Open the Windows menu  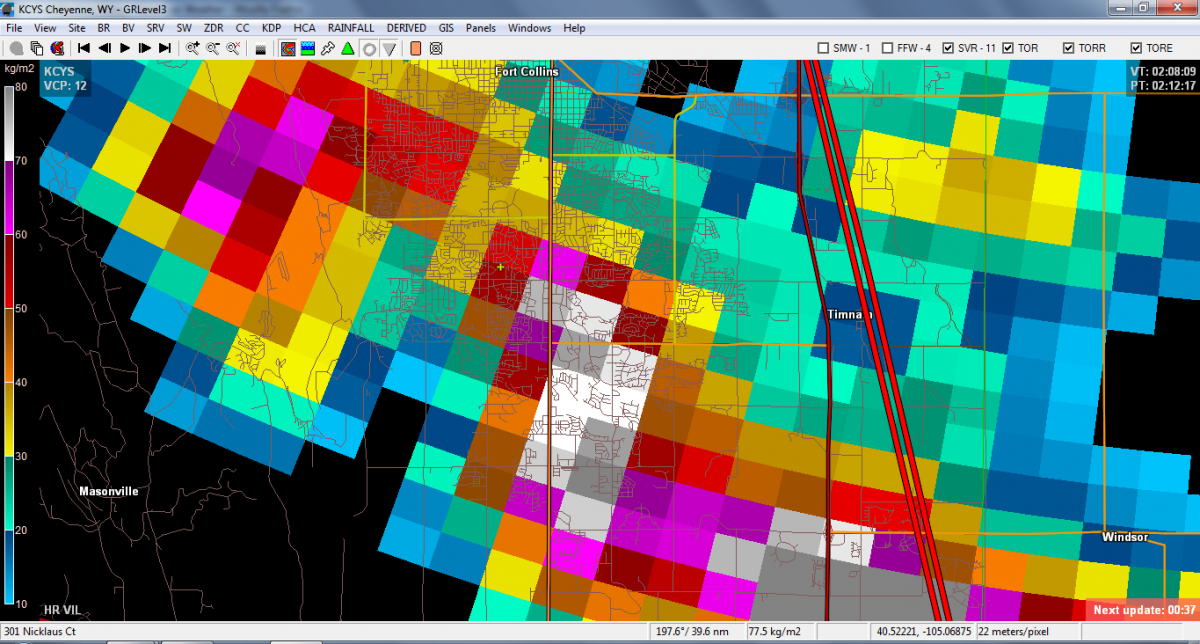pyautogui.click(x=530, y=28)
